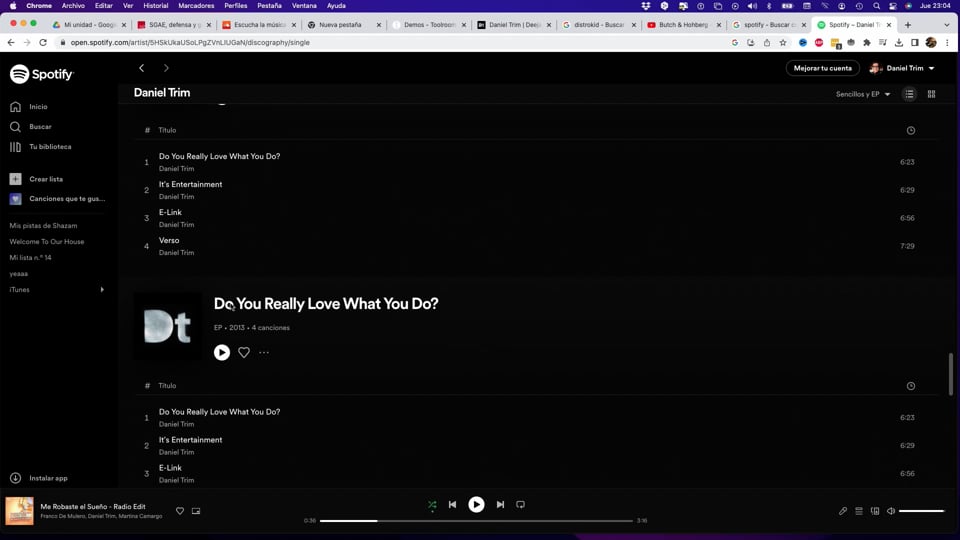Open macOS Spotlight search icon
Image resolution: width=960 pixels, height=540 pixels.
[x=876, y=6]
